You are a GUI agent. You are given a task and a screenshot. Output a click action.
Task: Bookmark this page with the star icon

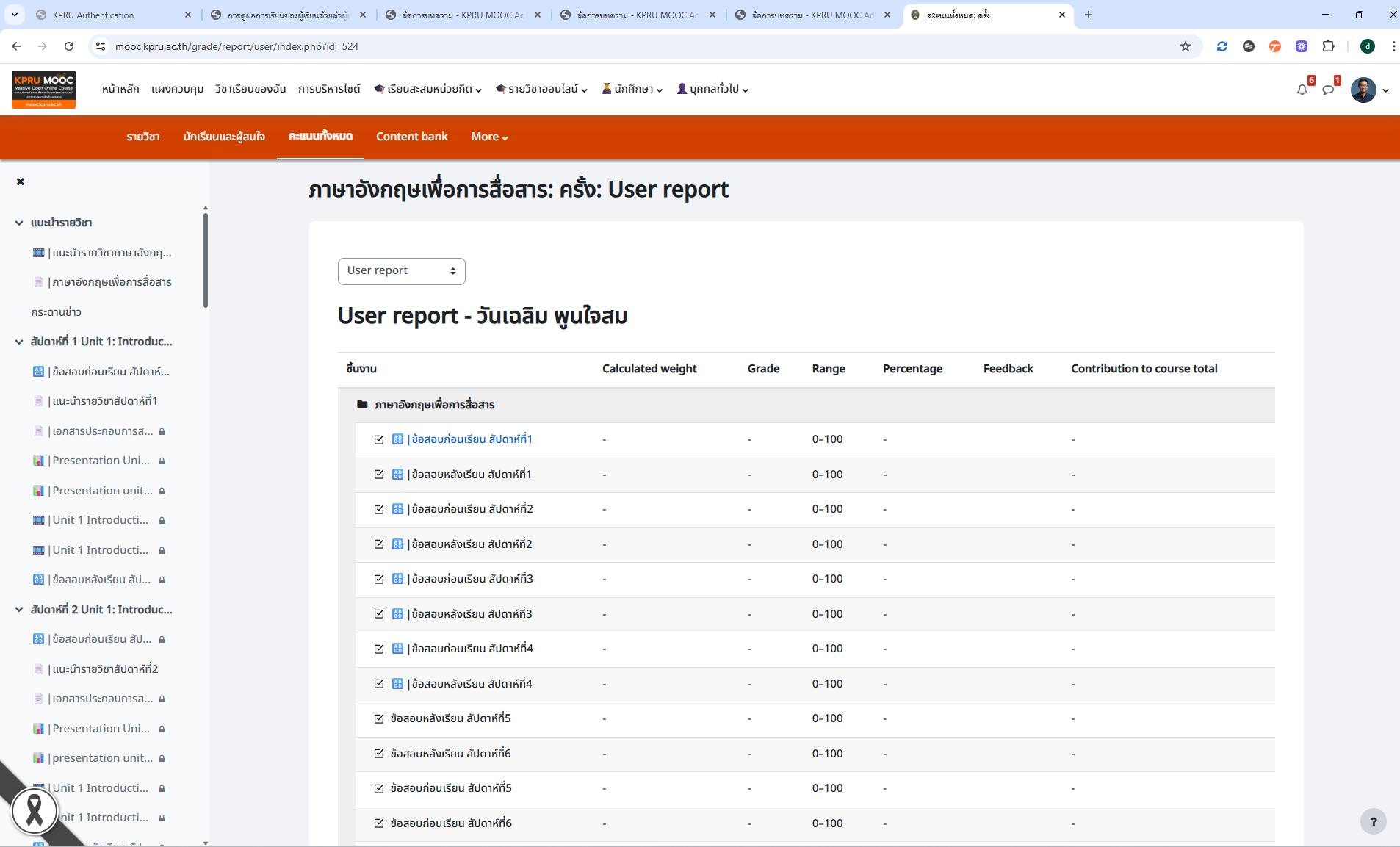(1186, 46)
